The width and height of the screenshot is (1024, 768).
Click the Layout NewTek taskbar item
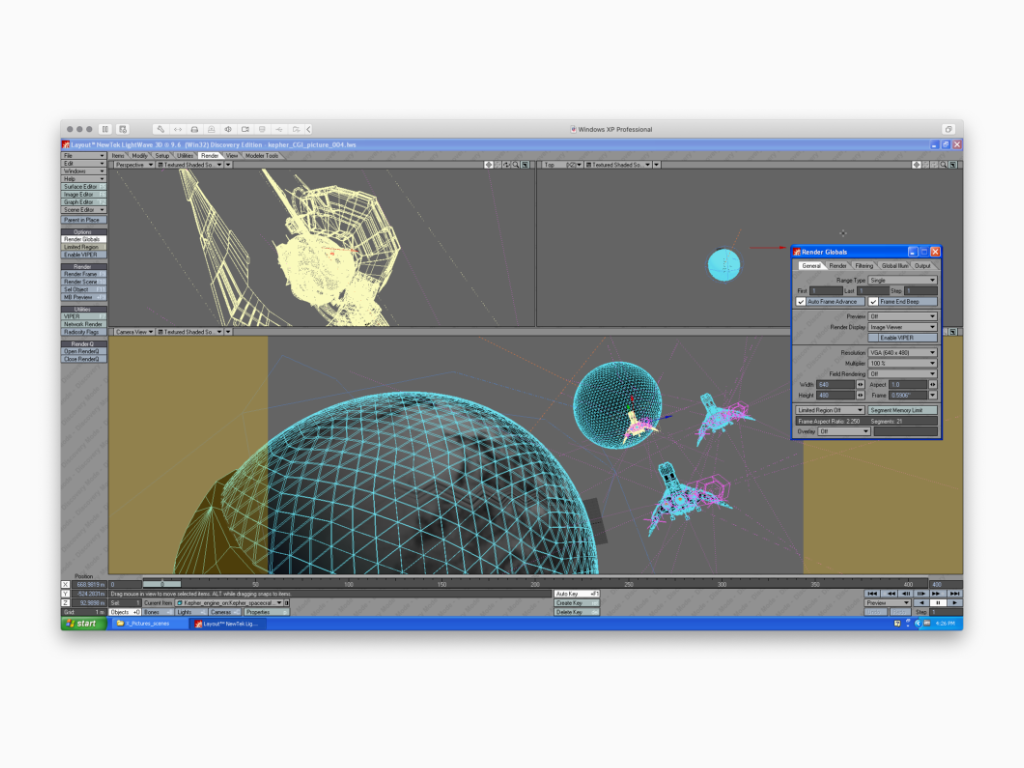(x=227, y=624)
